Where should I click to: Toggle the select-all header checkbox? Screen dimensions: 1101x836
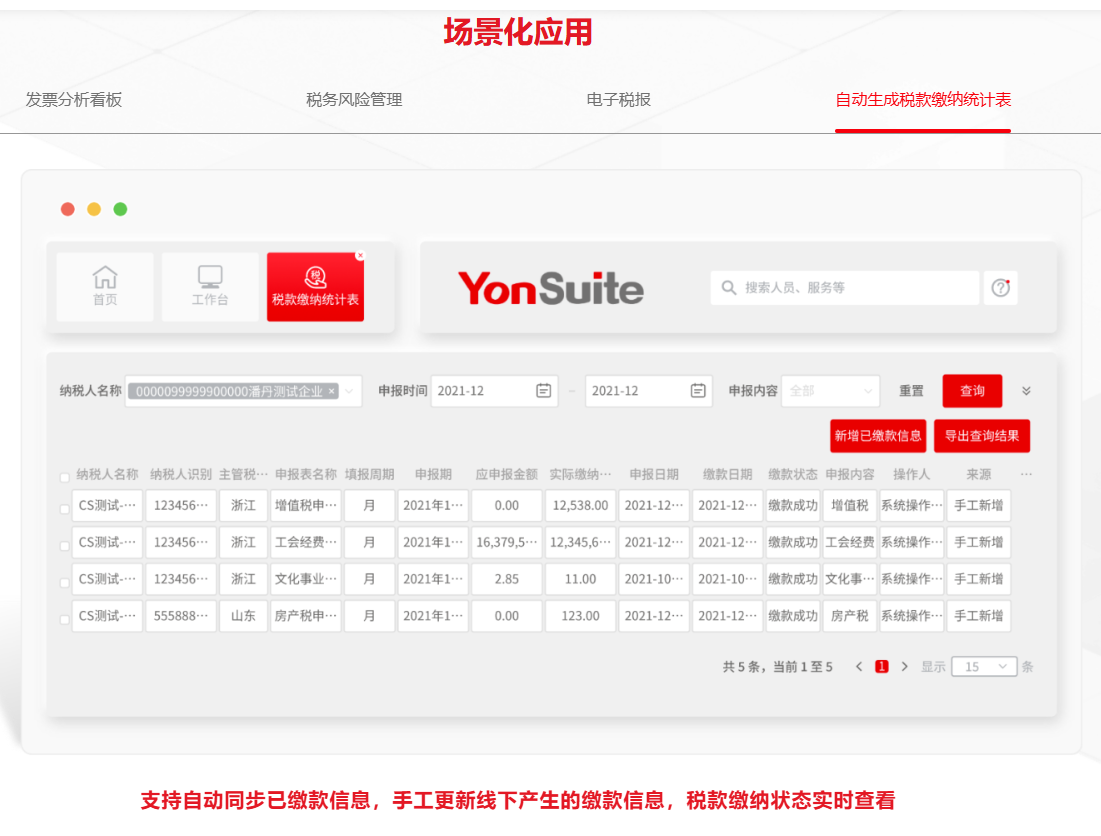tap(65, 477)
